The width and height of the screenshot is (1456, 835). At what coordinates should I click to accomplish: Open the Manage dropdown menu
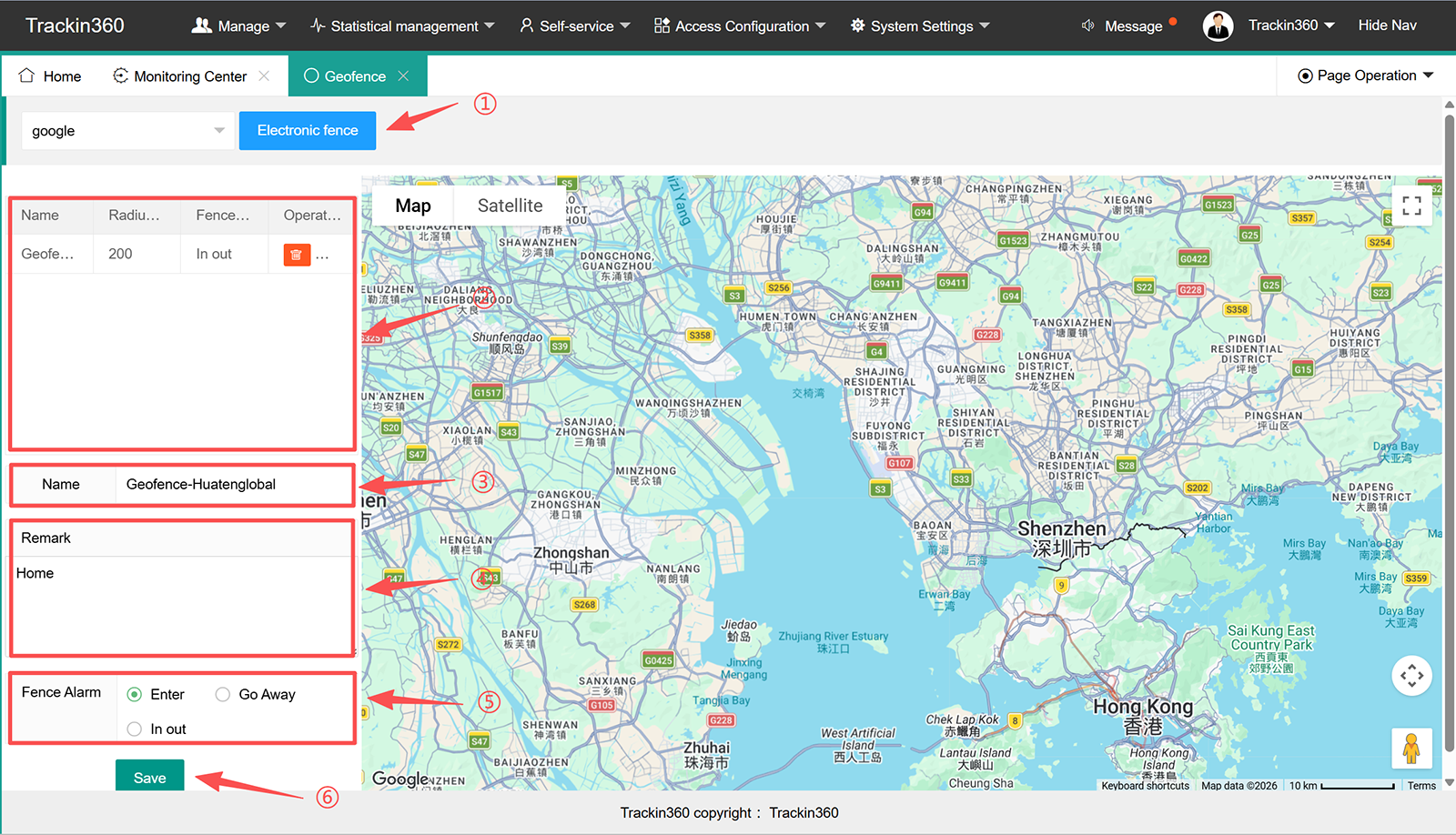238,25
